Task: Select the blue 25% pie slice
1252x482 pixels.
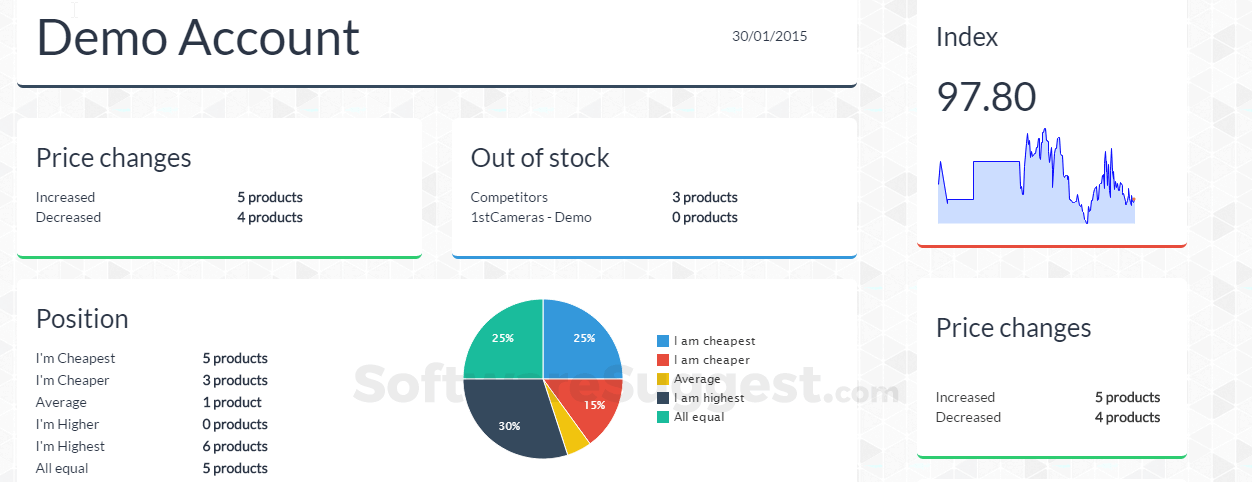Action: pyautogui.click(x=581, y=338)
